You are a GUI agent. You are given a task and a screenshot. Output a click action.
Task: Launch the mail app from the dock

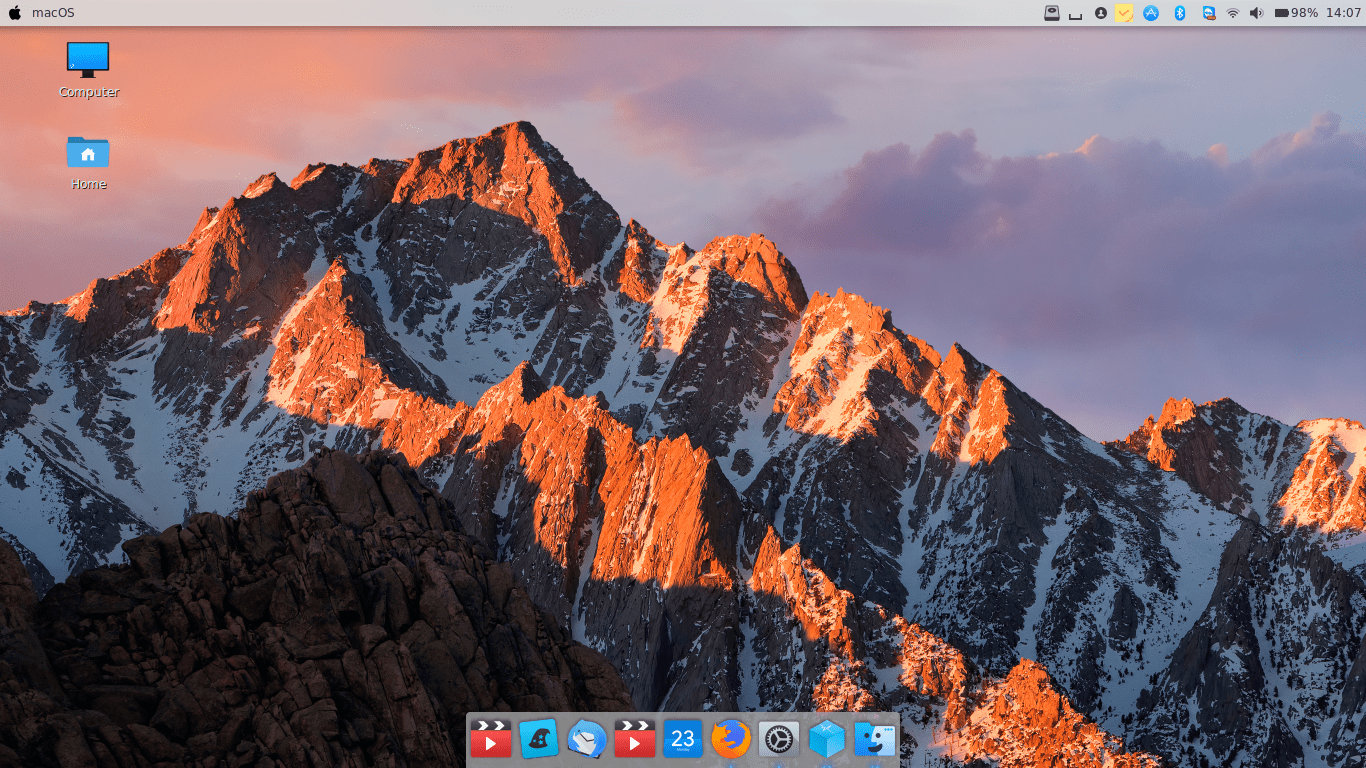(x=587, y=739)
